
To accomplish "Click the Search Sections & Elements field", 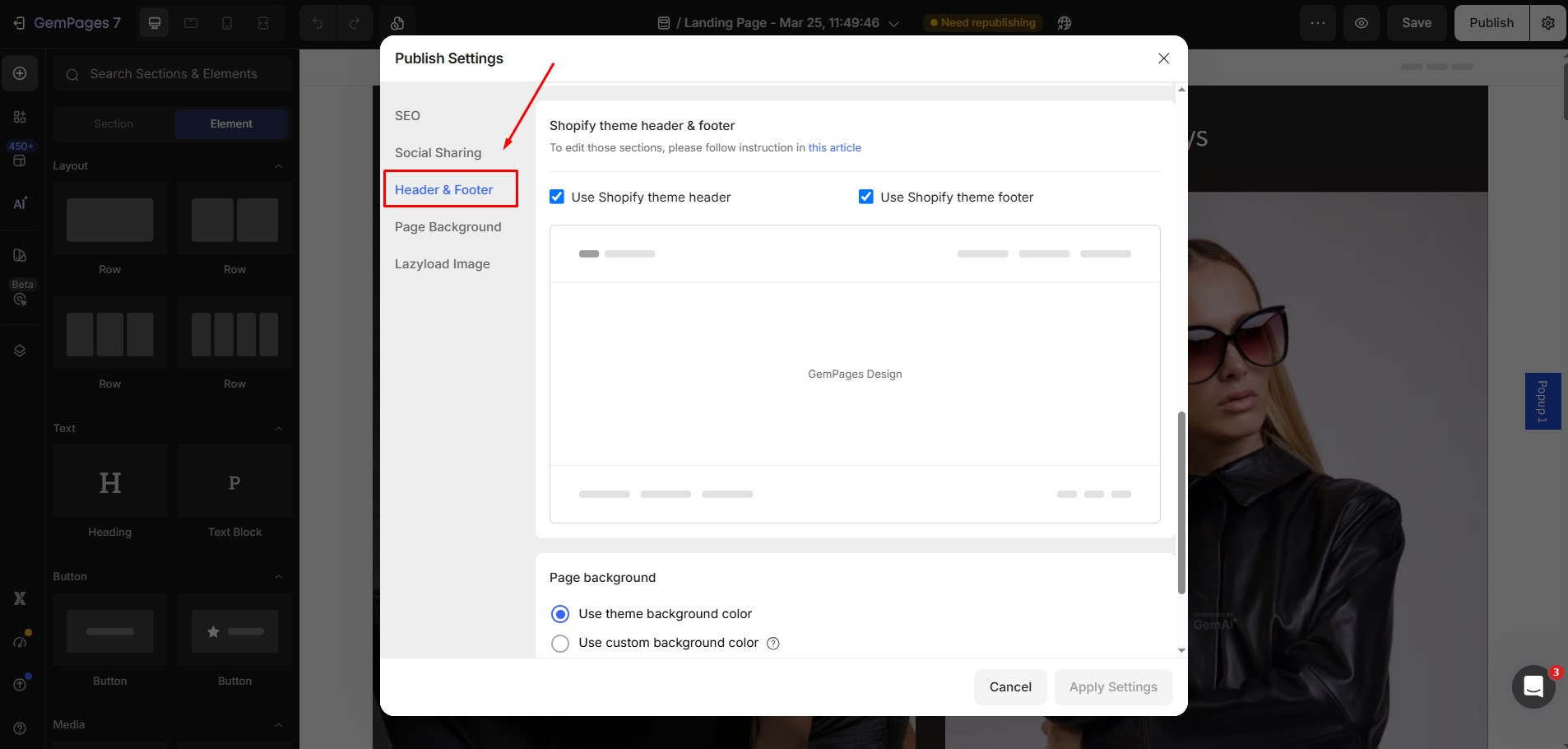I will pos(173,74).
